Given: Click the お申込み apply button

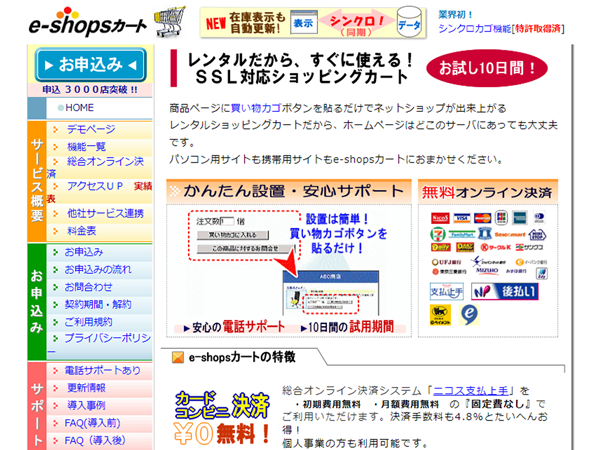Looking at the screenshot, I should pos(90,65).
